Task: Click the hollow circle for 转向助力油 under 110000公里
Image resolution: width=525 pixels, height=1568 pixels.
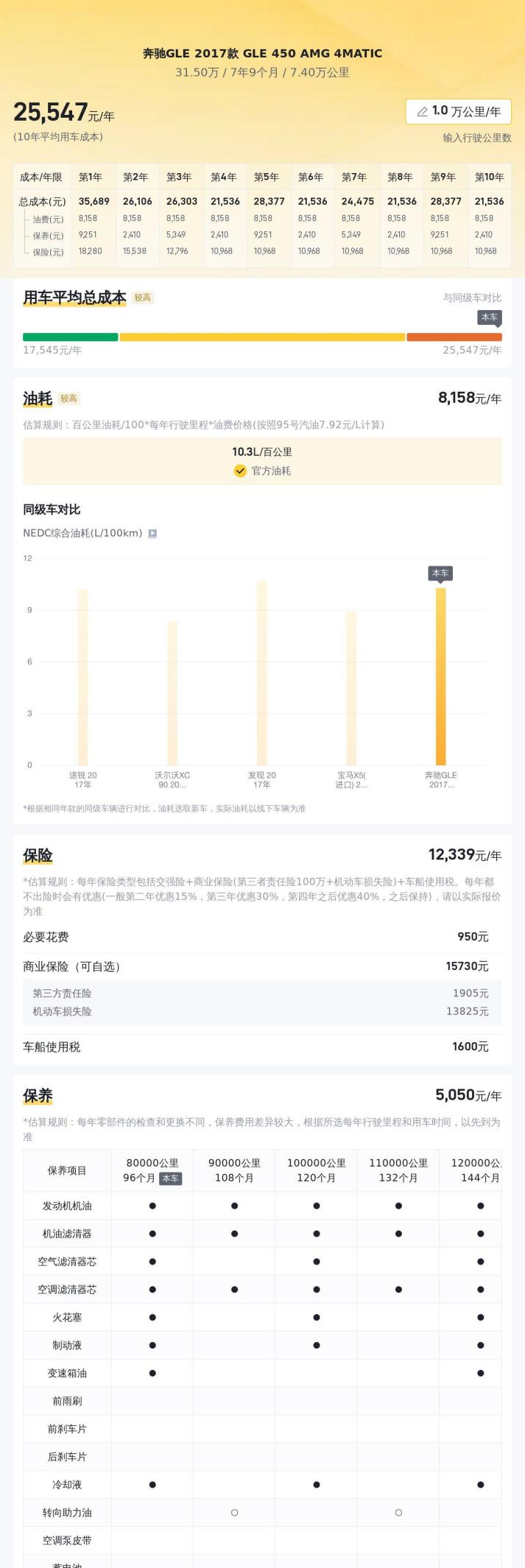Action: click(398, 1512)
